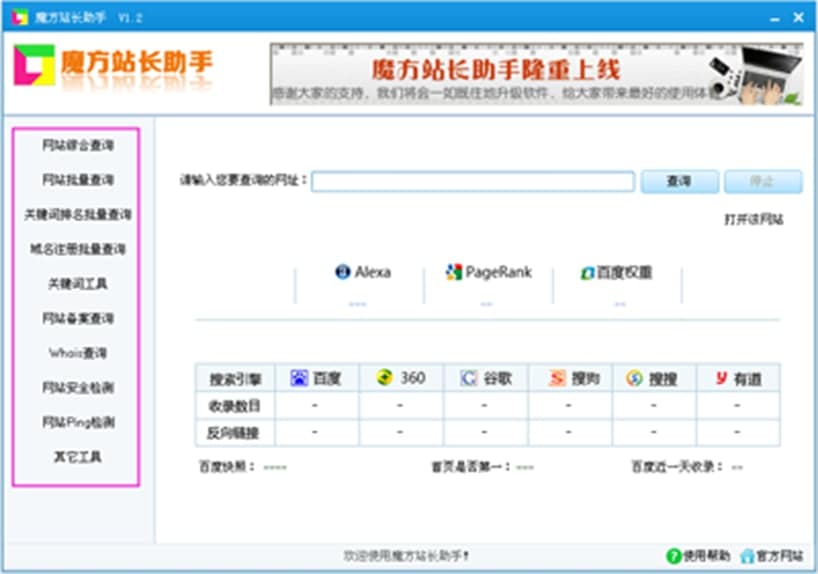Screen dimensions: 818x574
Task: Select 网站备案查询 in sidebar
Action: [x=78, y=318]
